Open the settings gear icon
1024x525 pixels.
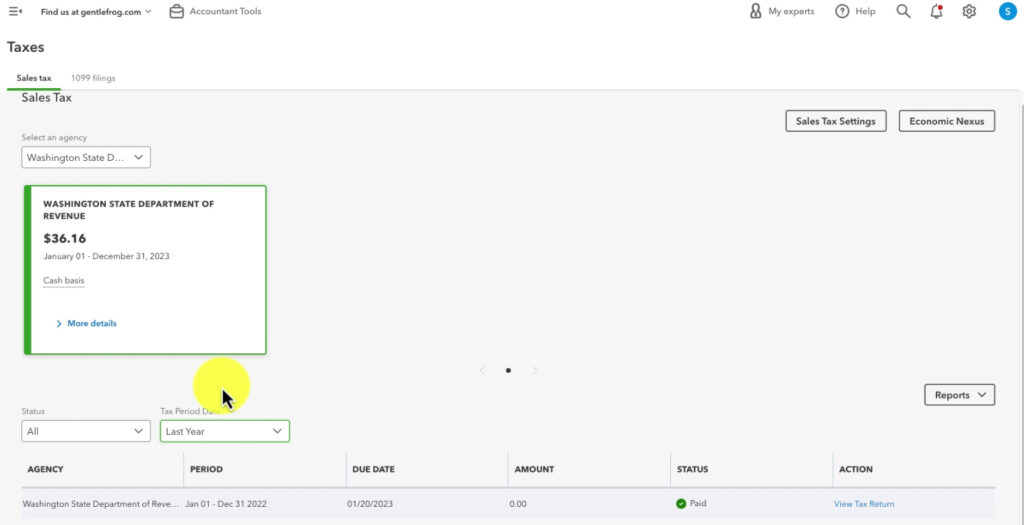pos(969,12)
